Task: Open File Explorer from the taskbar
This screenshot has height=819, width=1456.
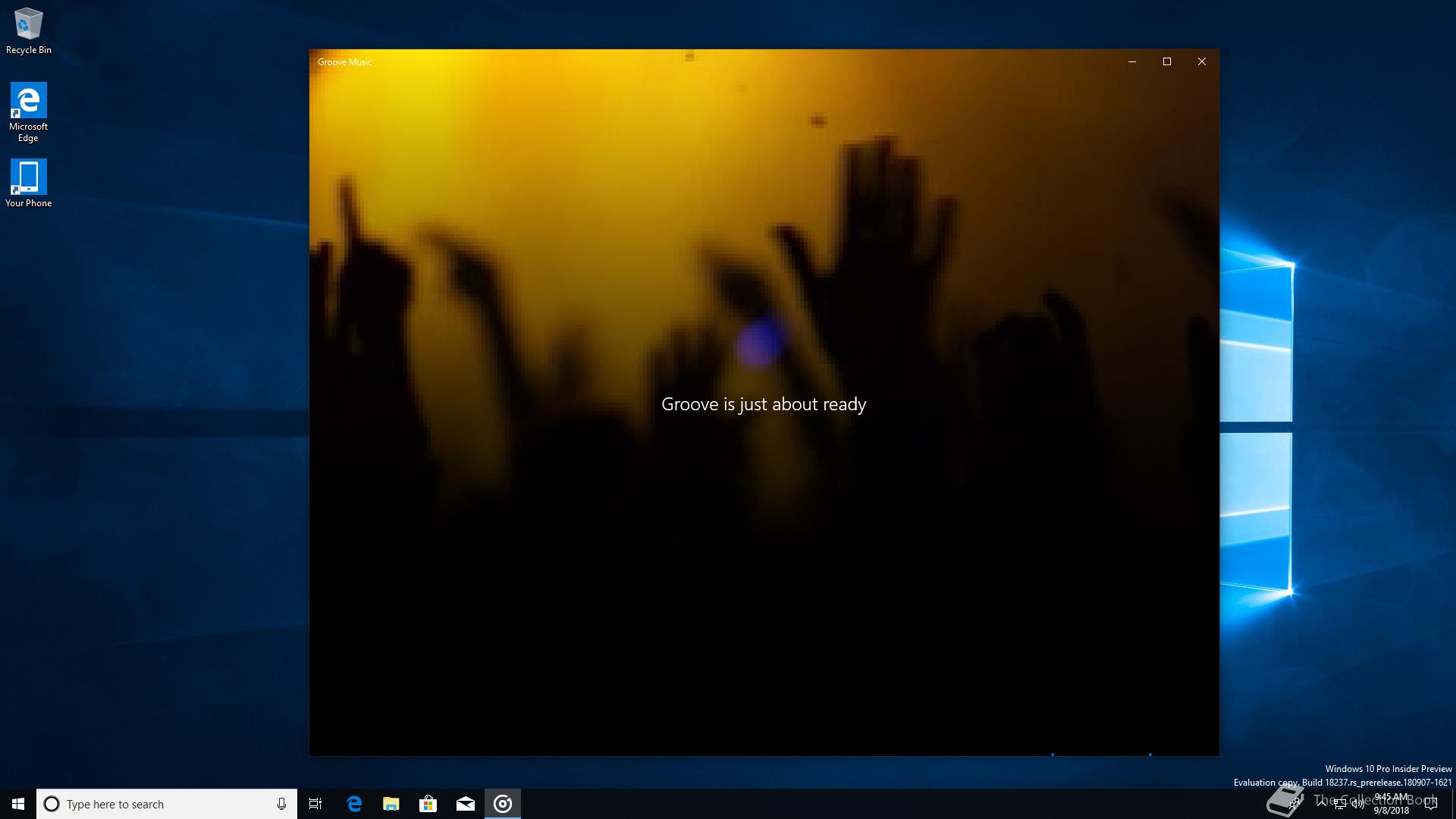Action: click(391, 804)
